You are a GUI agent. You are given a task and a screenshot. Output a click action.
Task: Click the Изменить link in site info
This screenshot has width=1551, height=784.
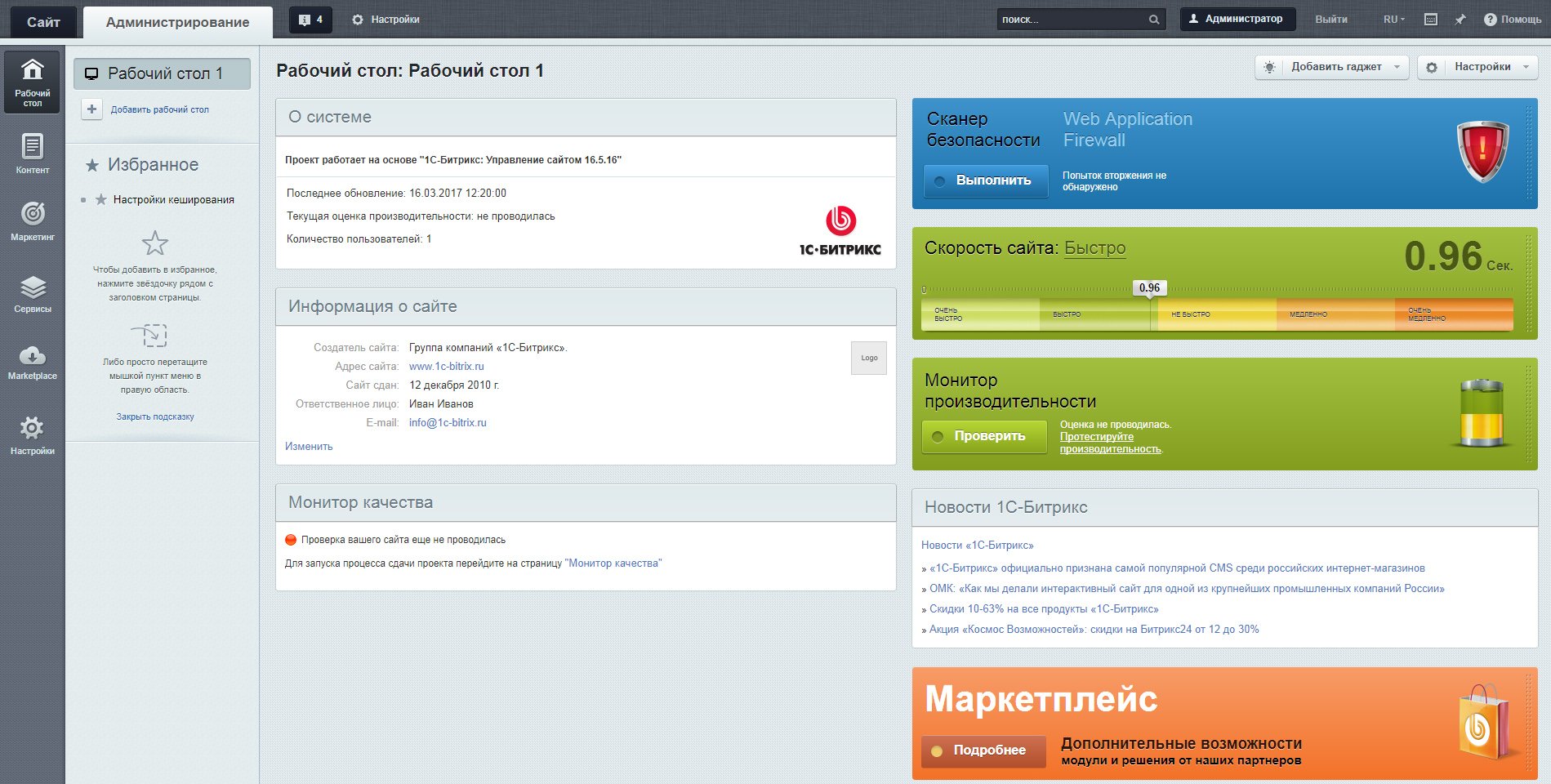(x=309, y=447)
